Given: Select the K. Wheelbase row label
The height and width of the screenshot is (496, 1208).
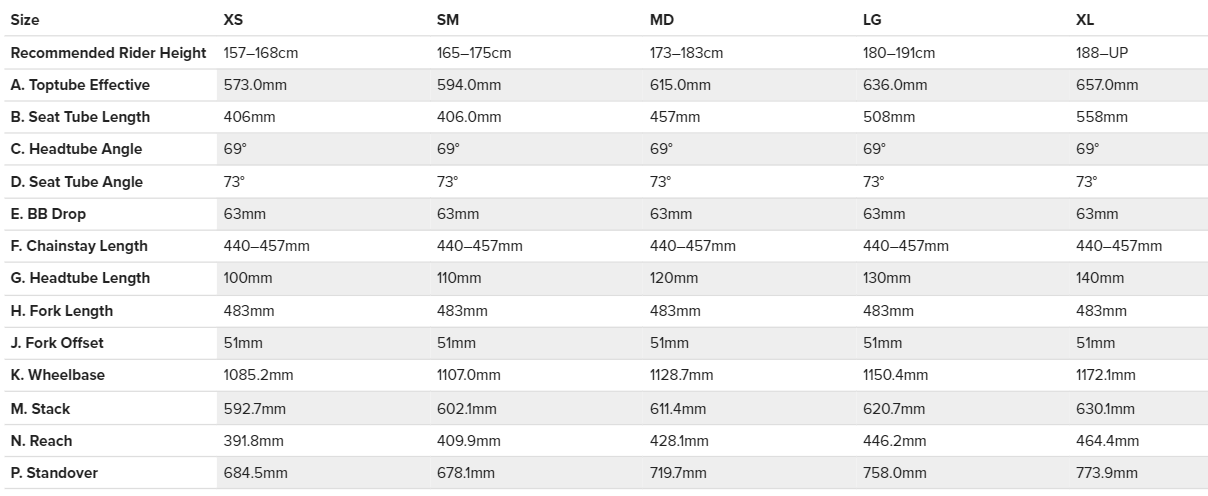Looking at the screenshot, I should tap(58, 375).
